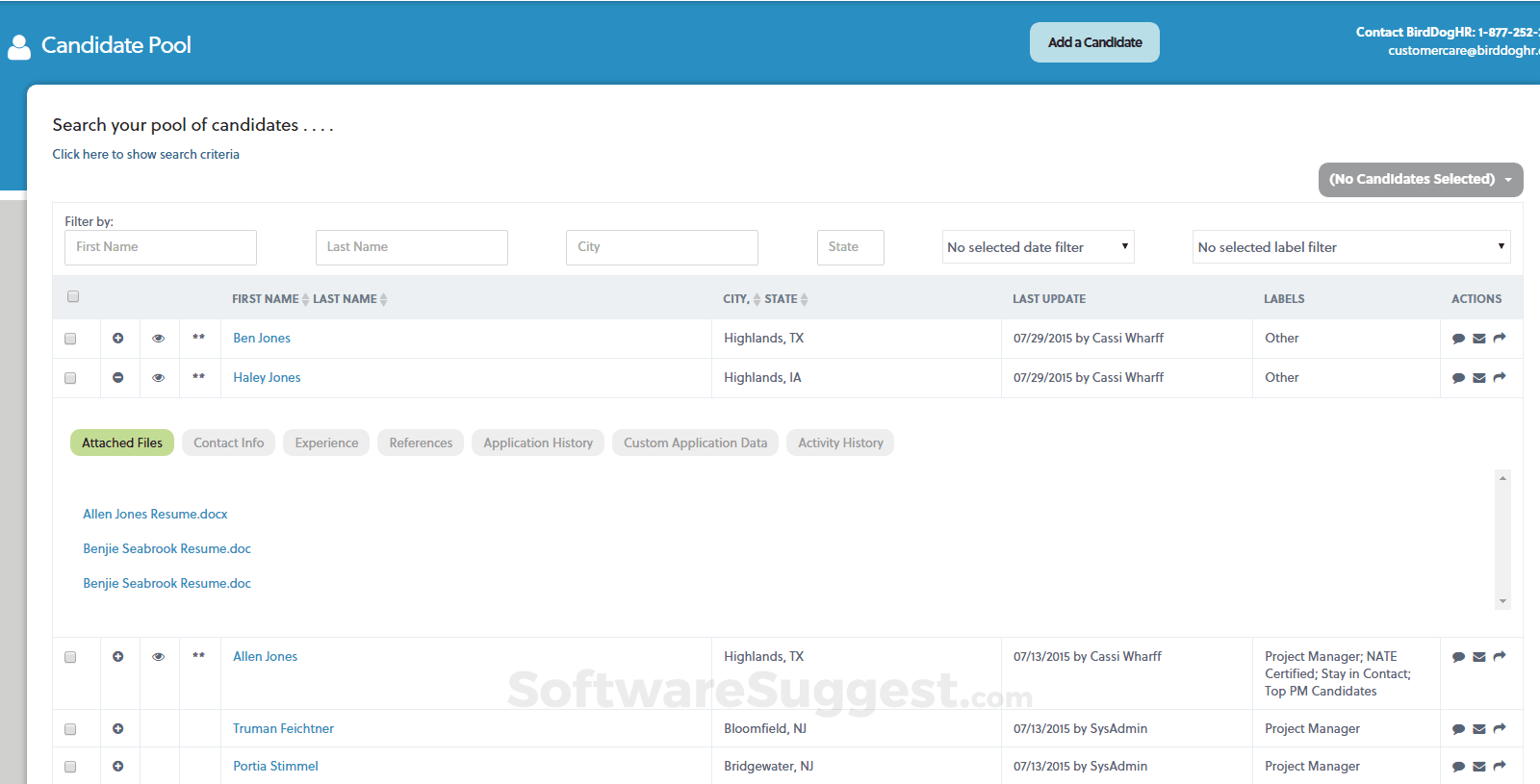Click the double-asterisk marker for Haley Jones

click(x=199, y=377)
